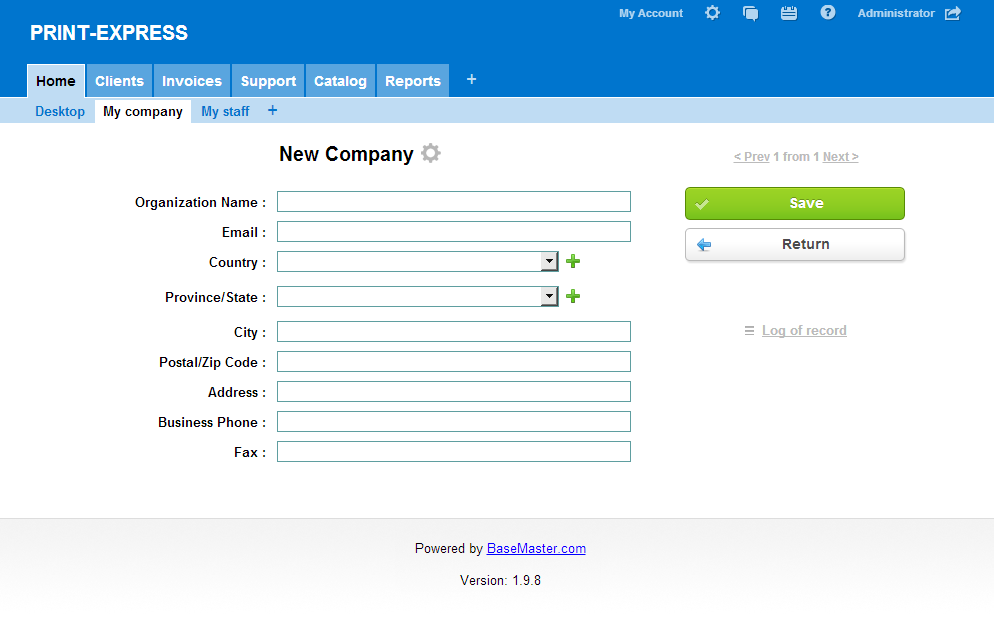
Task: Select the Catalog tab
Action: point(340,81)
